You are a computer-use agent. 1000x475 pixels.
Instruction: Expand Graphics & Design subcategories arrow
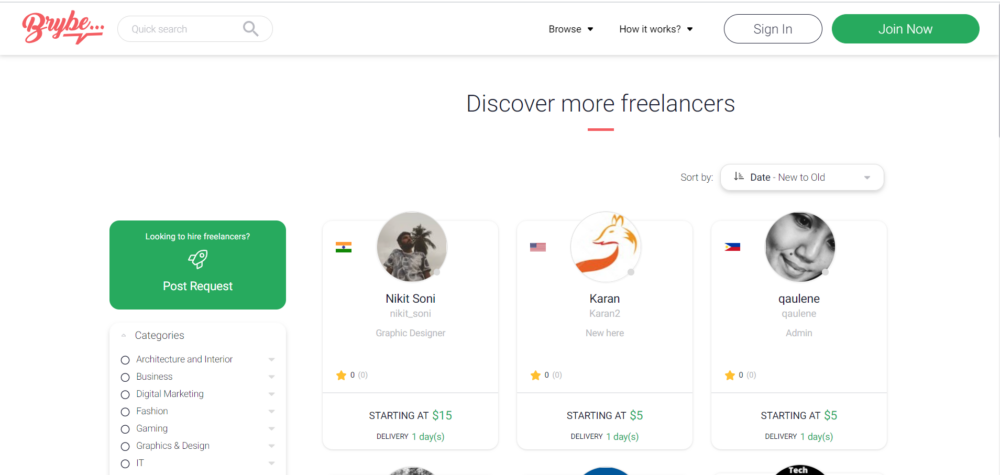coord(272,446)
